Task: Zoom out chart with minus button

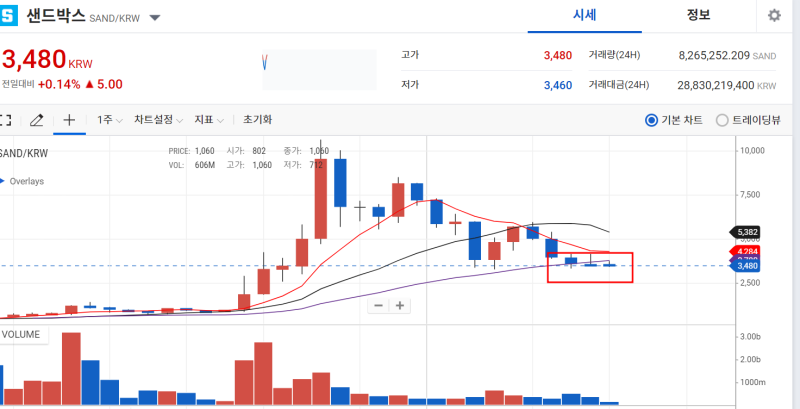Action: pyautogui.click(x=379, y=305)
